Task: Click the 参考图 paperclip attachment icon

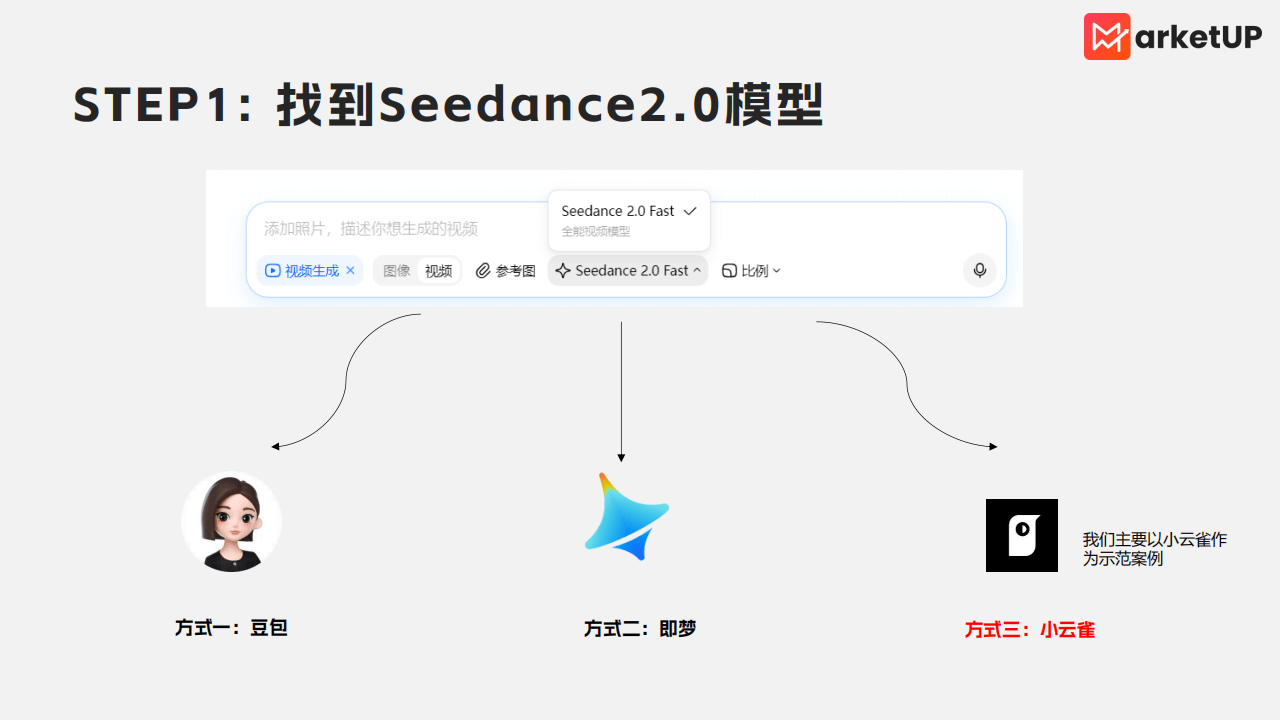Action: [x=483, y=271]
